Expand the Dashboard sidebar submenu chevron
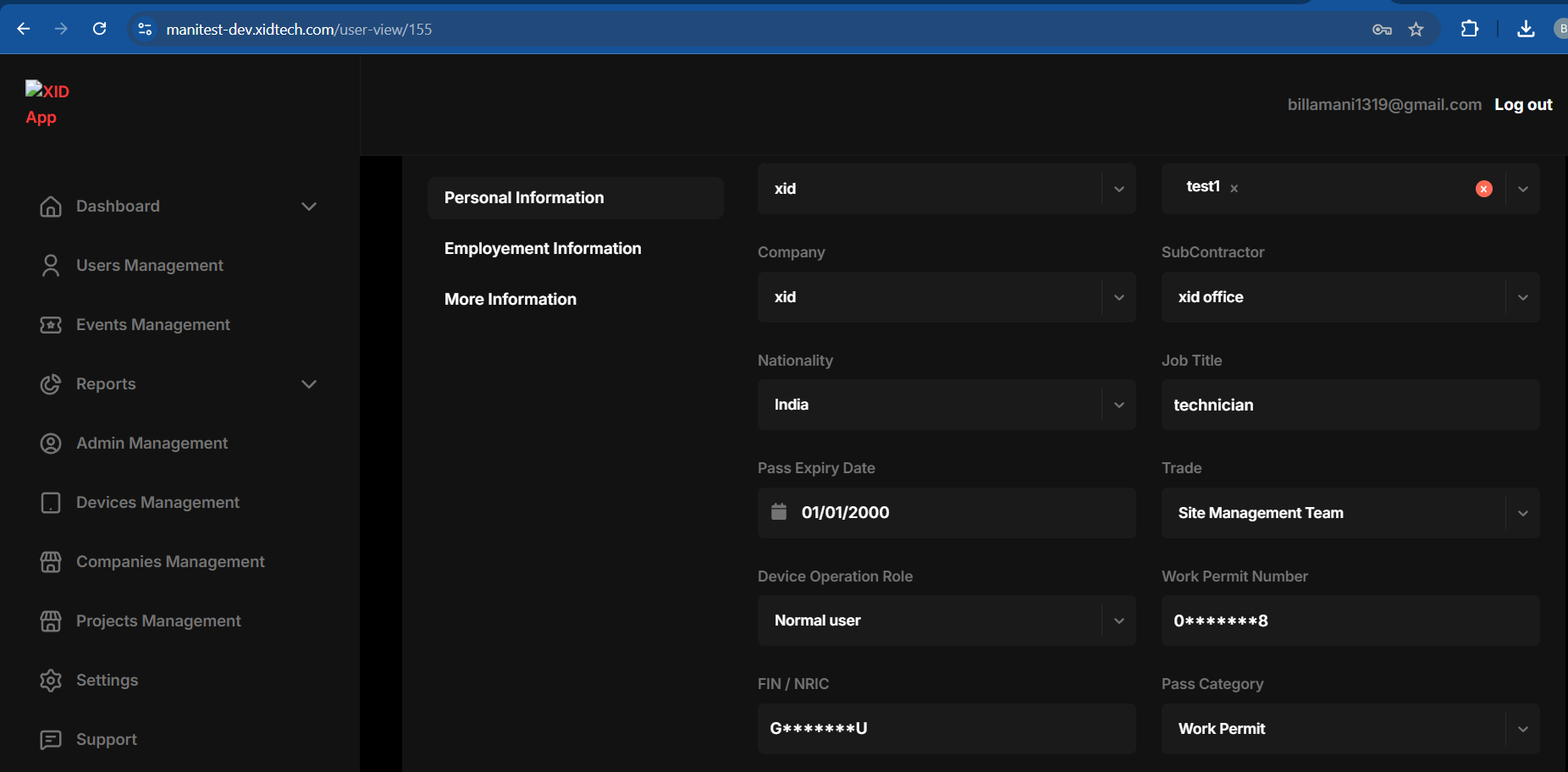1568x772 pixels. point(309,207)
